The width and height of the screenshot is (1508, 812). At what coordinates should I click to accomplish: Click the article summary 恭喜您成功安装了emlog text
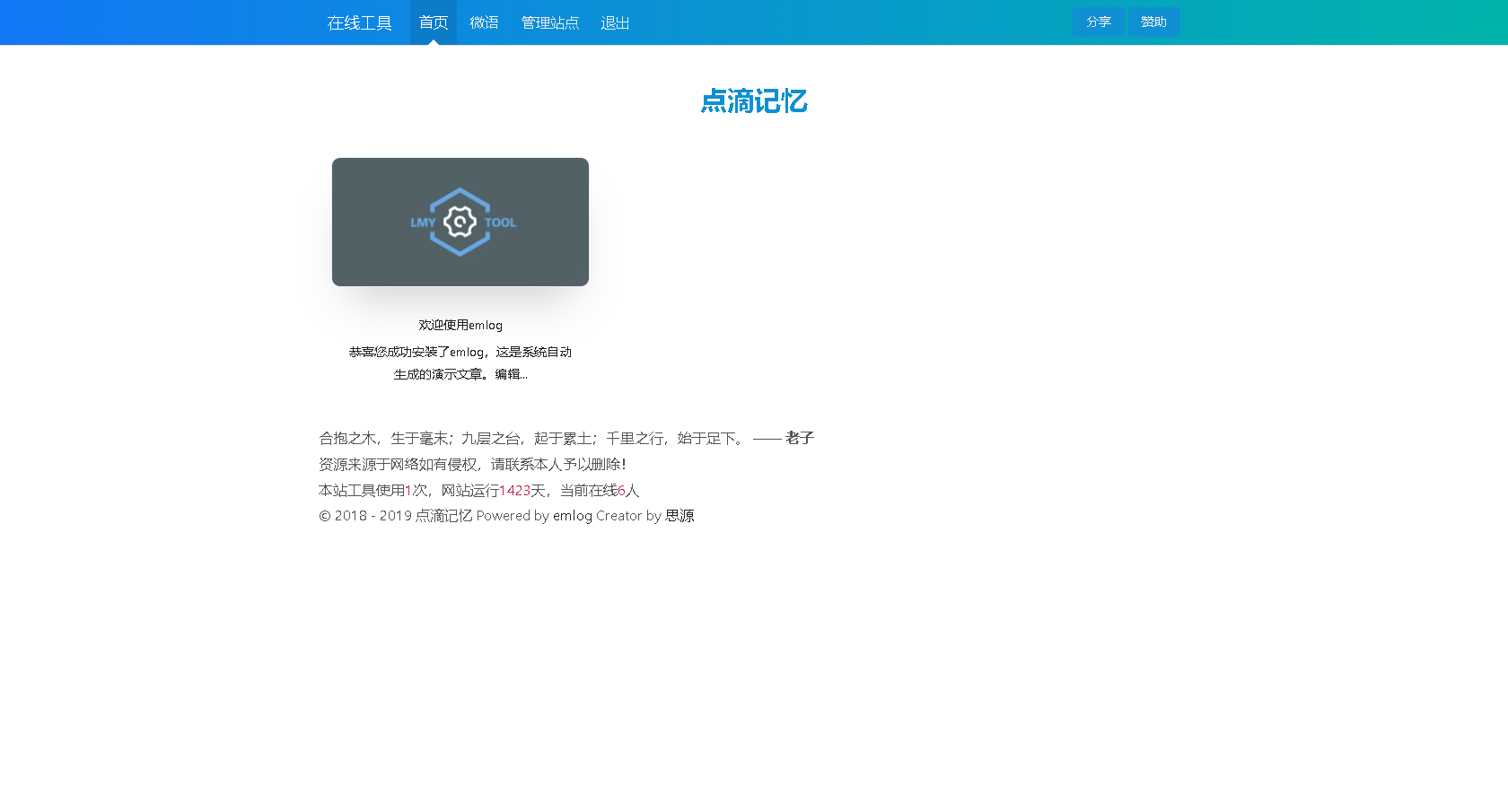pos(460,352)
